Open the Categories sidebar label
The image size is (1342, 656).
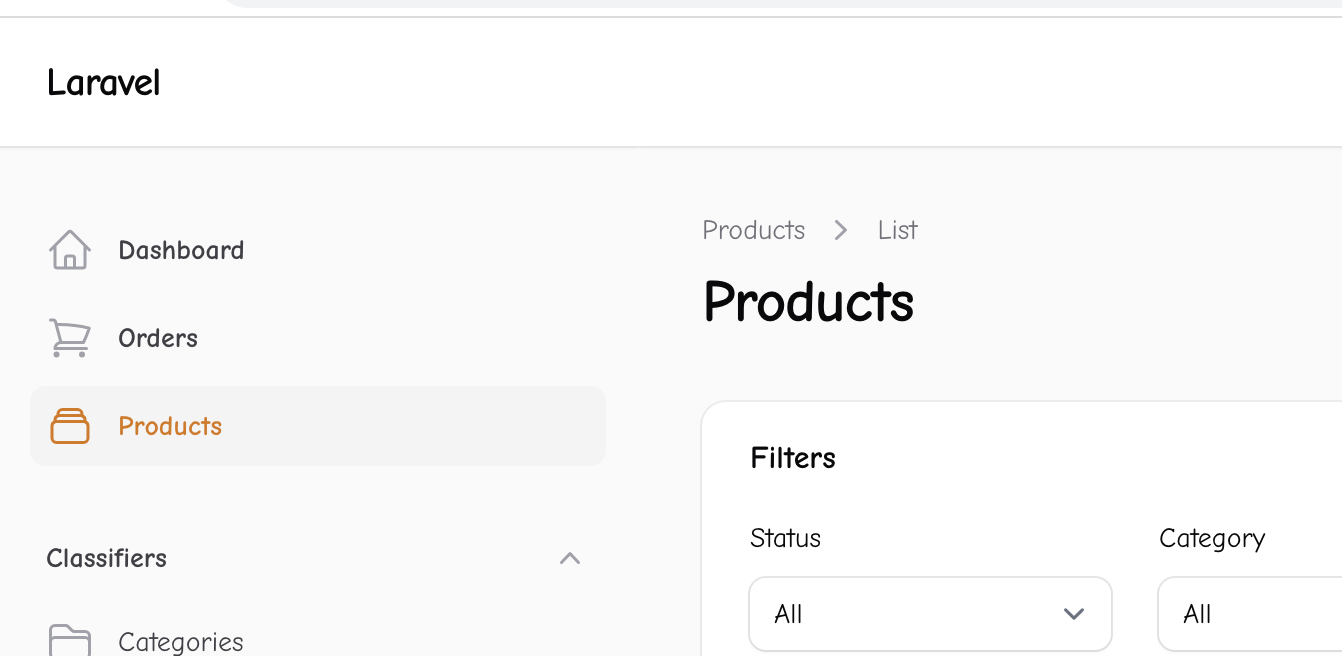point(181,642)
